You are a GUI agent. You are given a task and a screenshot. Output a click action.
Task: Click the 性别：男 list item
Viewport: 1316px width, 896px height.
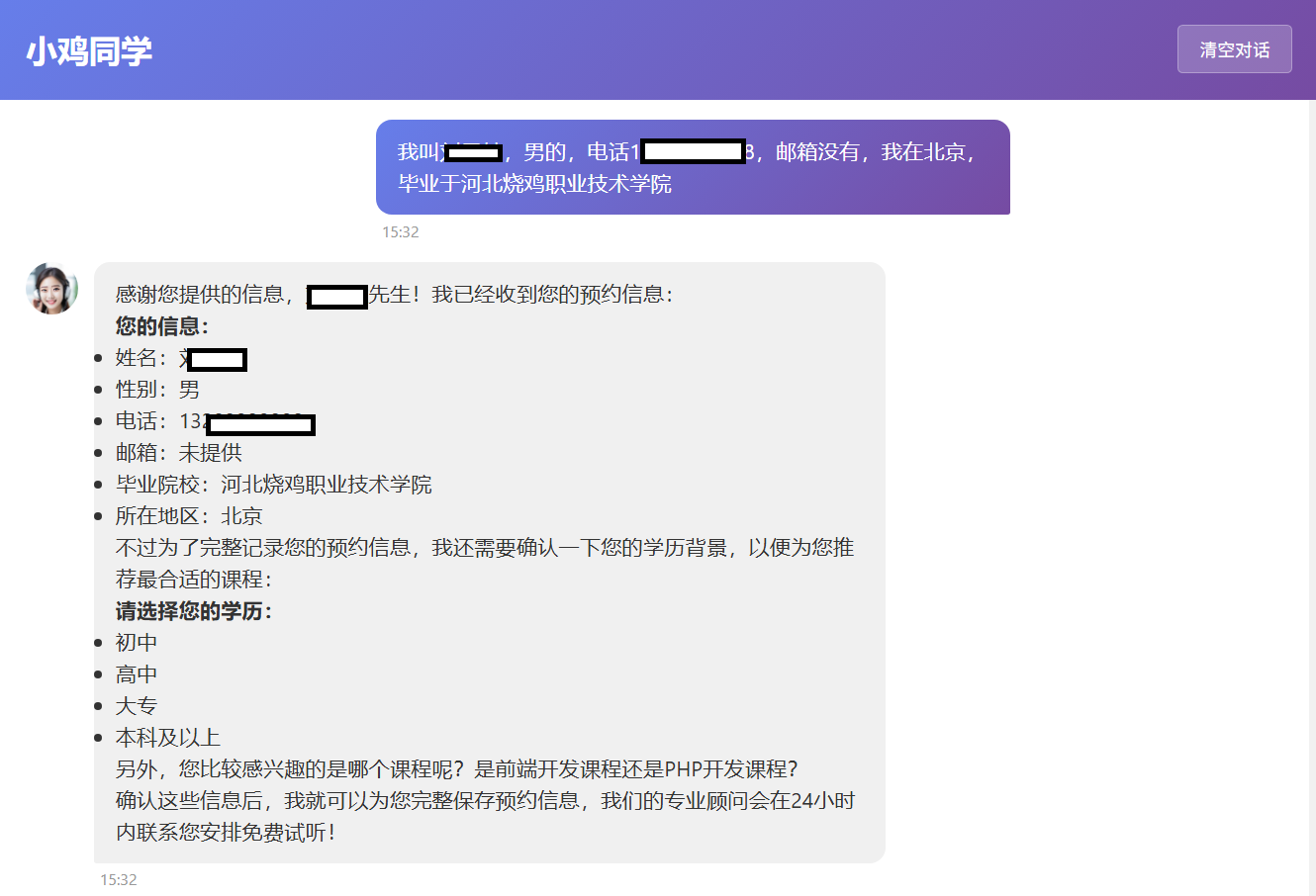[157, 390]
